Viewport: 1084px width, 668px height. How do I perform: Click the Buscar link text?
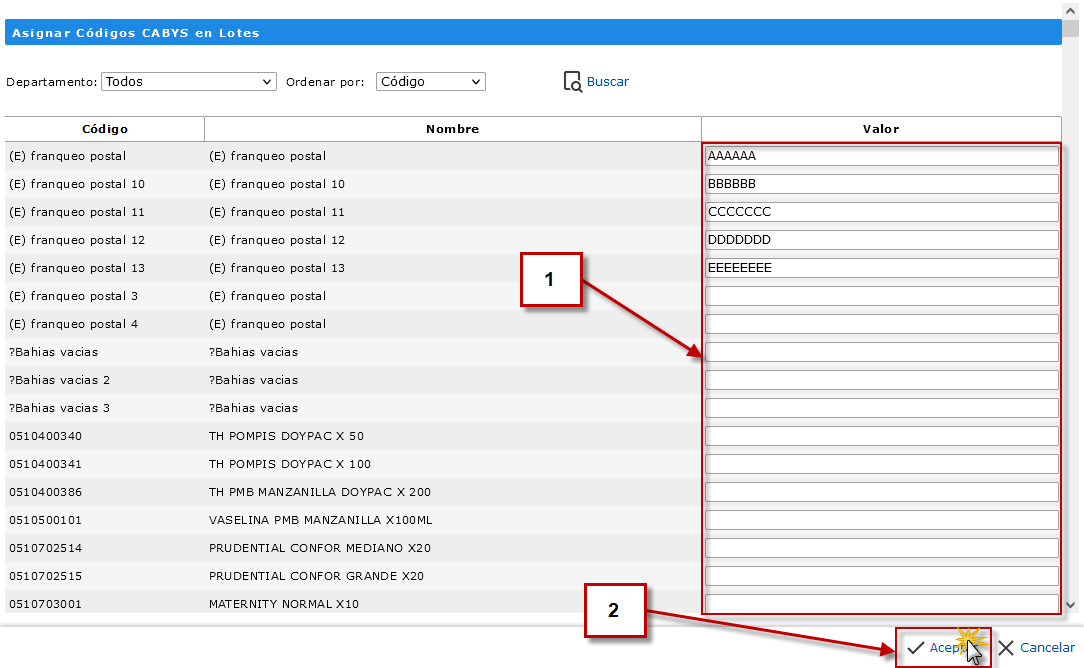tap(608, 82)
